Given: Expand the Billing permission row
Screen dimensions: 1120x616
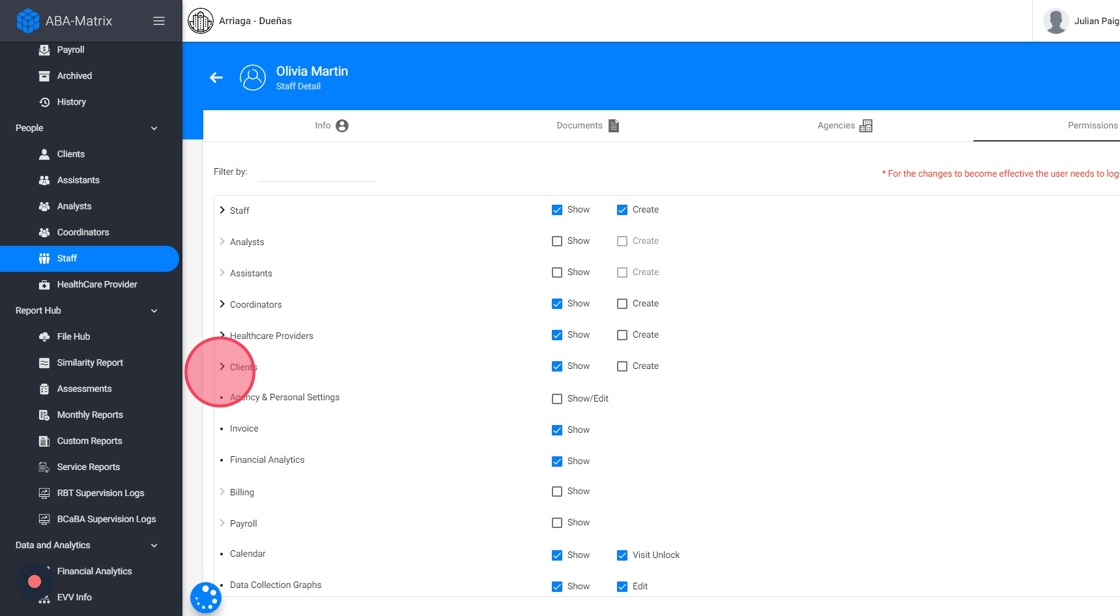Looking at the screenshot, I should [222, 492].
